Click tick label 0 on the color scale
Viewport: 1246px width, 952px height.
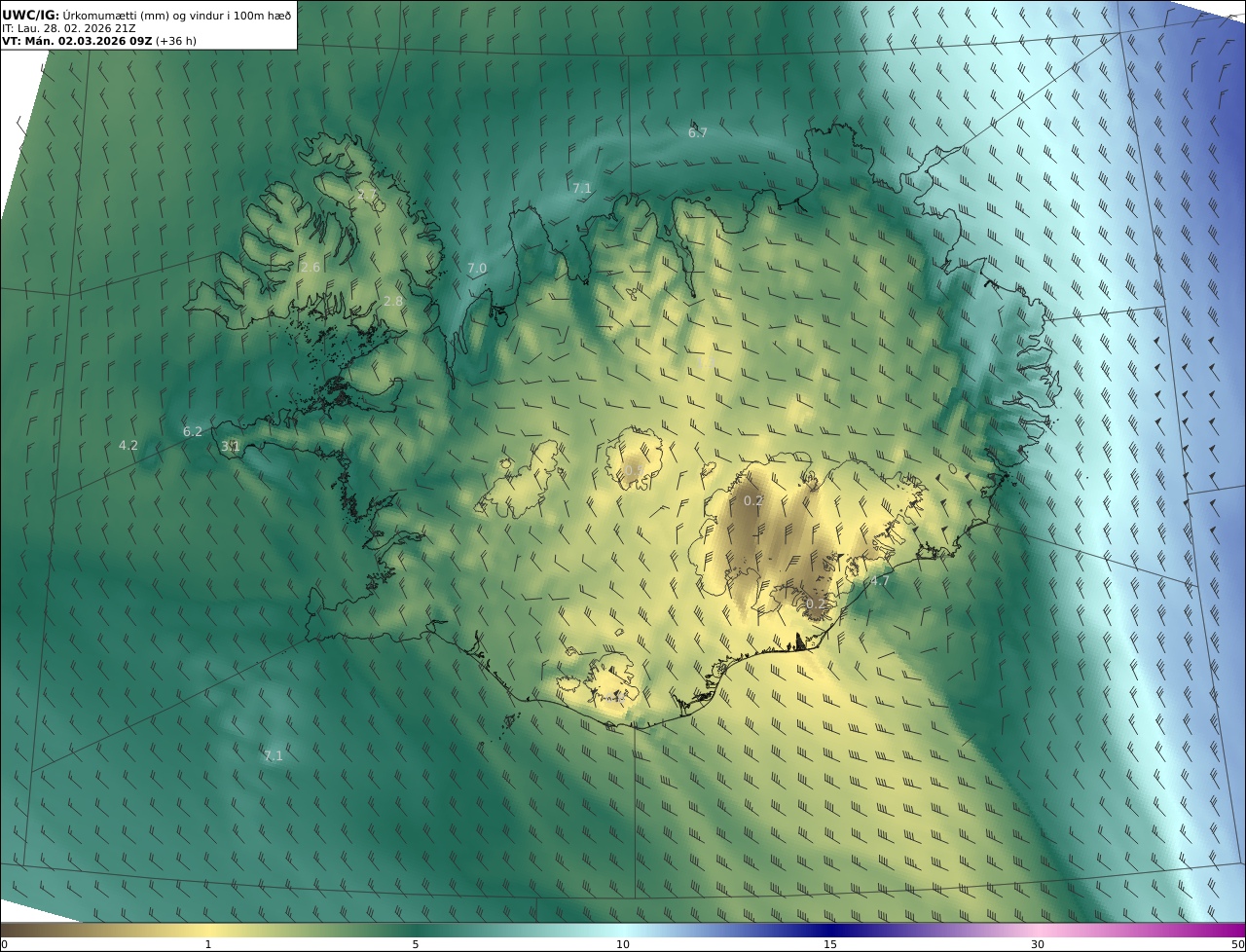click(x=4, y=945)
